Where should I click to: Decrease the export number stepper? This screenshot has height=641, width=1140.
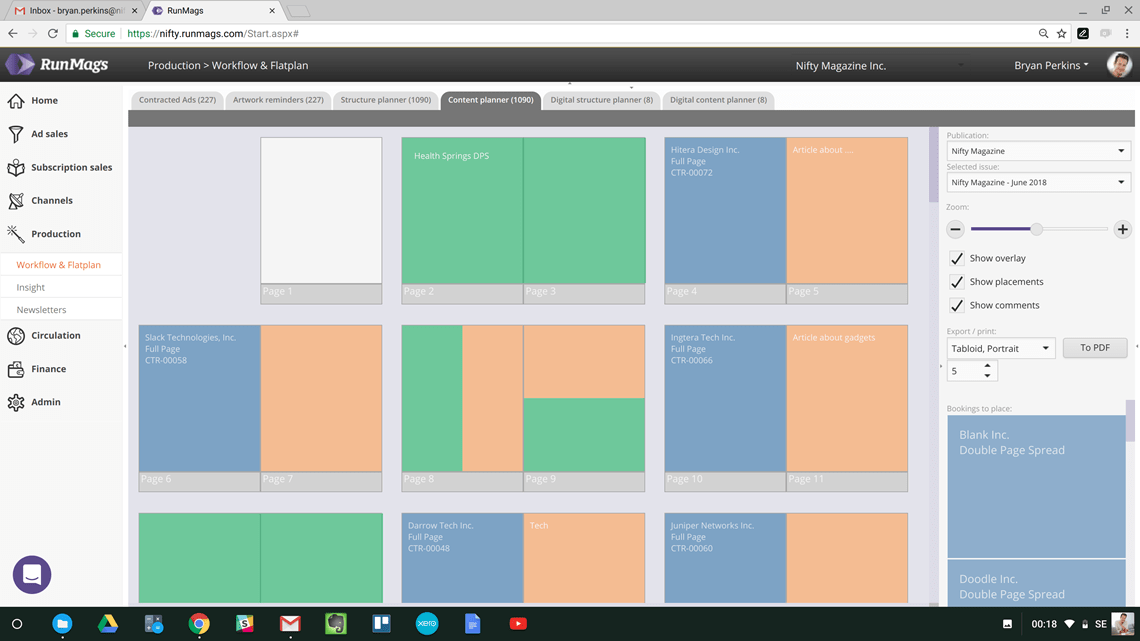[x=987, y=376]
